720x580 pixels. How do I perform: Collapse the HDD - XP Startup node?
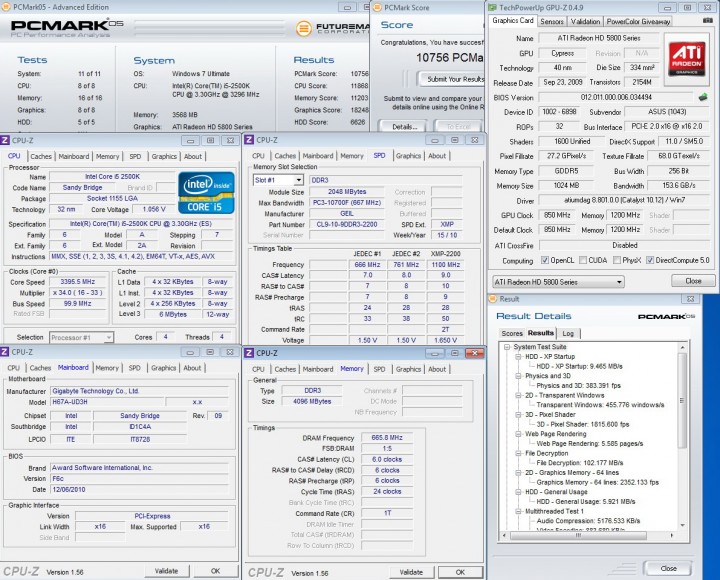518,357
